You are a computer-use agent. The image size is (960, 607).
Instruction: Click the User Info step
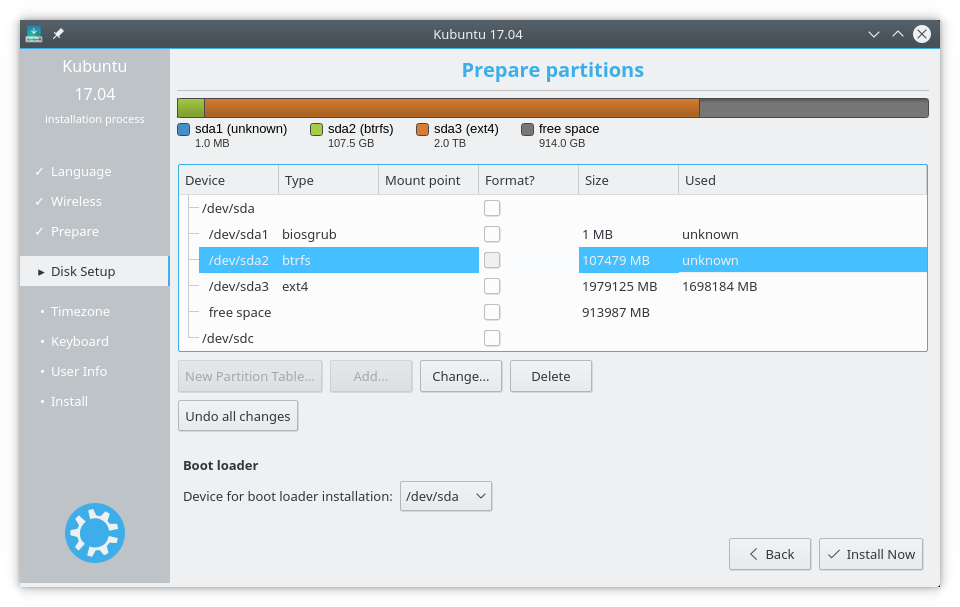(x=78, y=371)
